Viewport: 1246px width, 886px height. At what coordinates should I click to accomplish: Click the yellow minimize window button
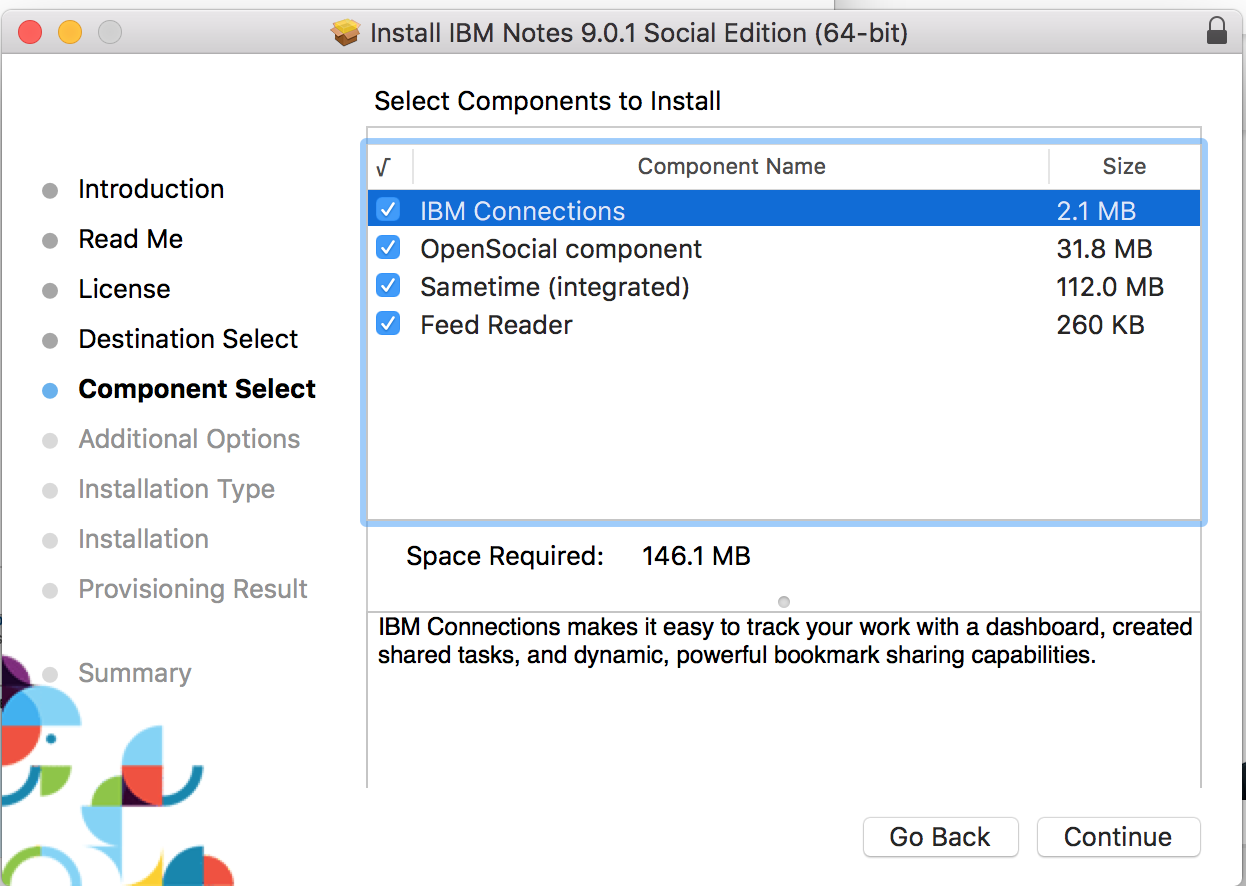pos(70,32)
